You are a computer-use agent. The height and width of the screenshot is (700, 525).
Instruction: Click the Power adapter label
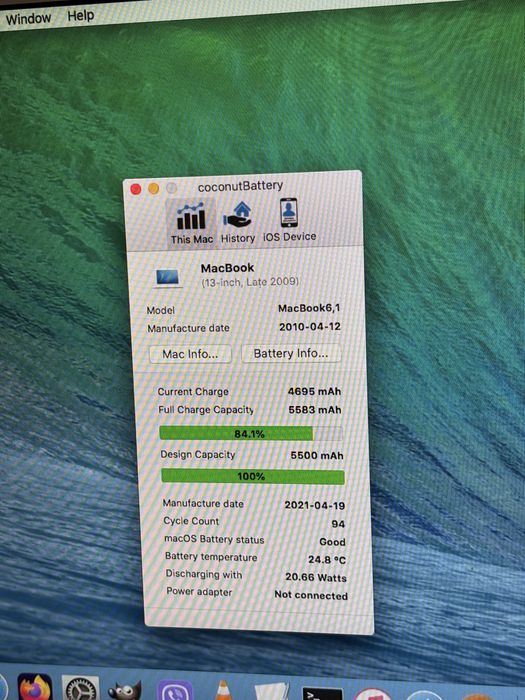(x=199, y=592)
